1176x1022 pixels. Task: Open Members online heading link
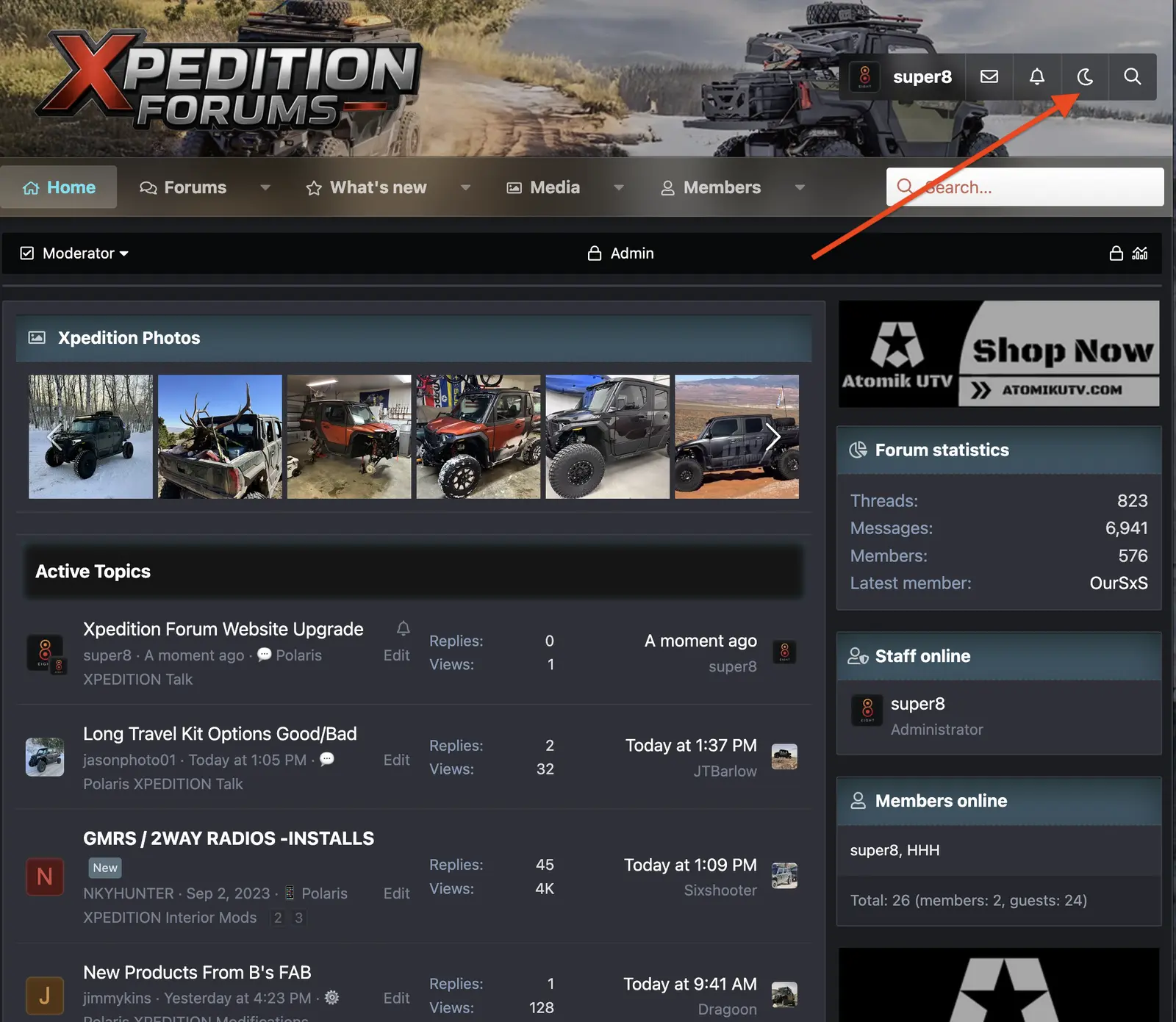[941, 801]
